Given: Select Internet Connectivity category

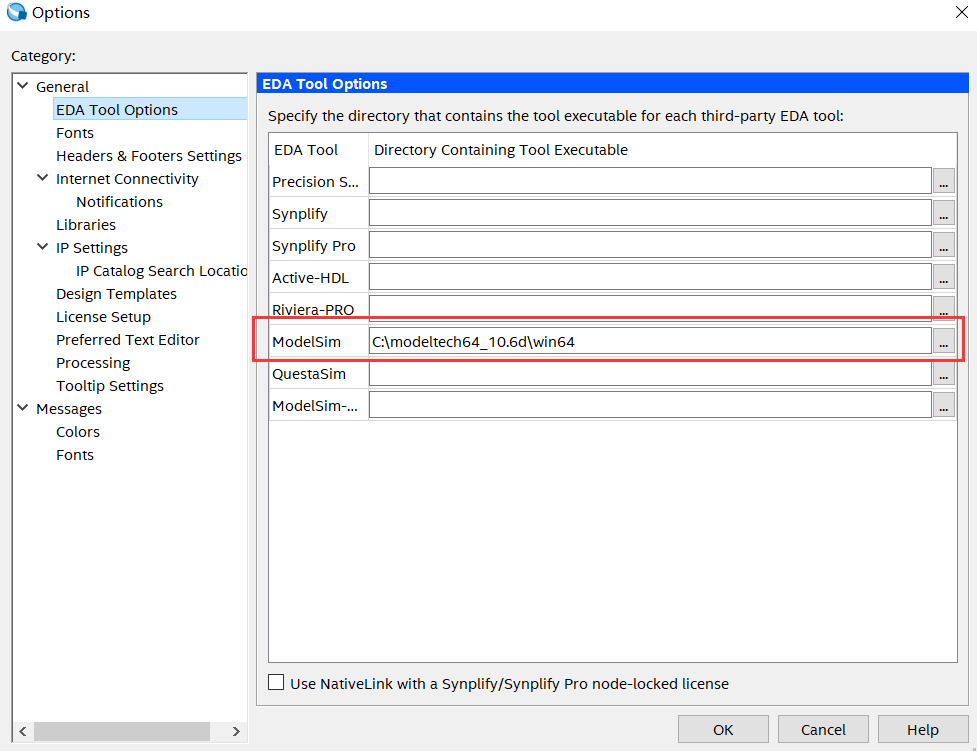Looking at the screenshot, I should tap(127, 179).
